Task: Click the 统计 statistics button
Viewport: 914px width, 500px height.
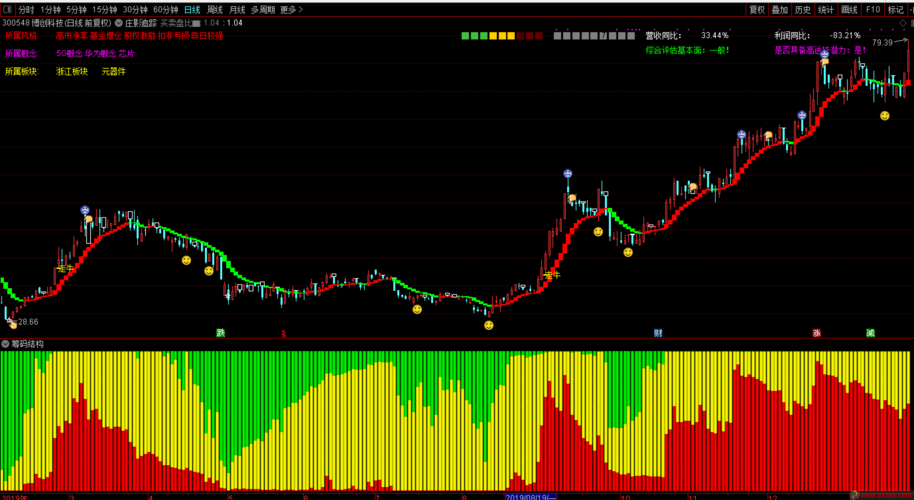Action: pos(826,10)
